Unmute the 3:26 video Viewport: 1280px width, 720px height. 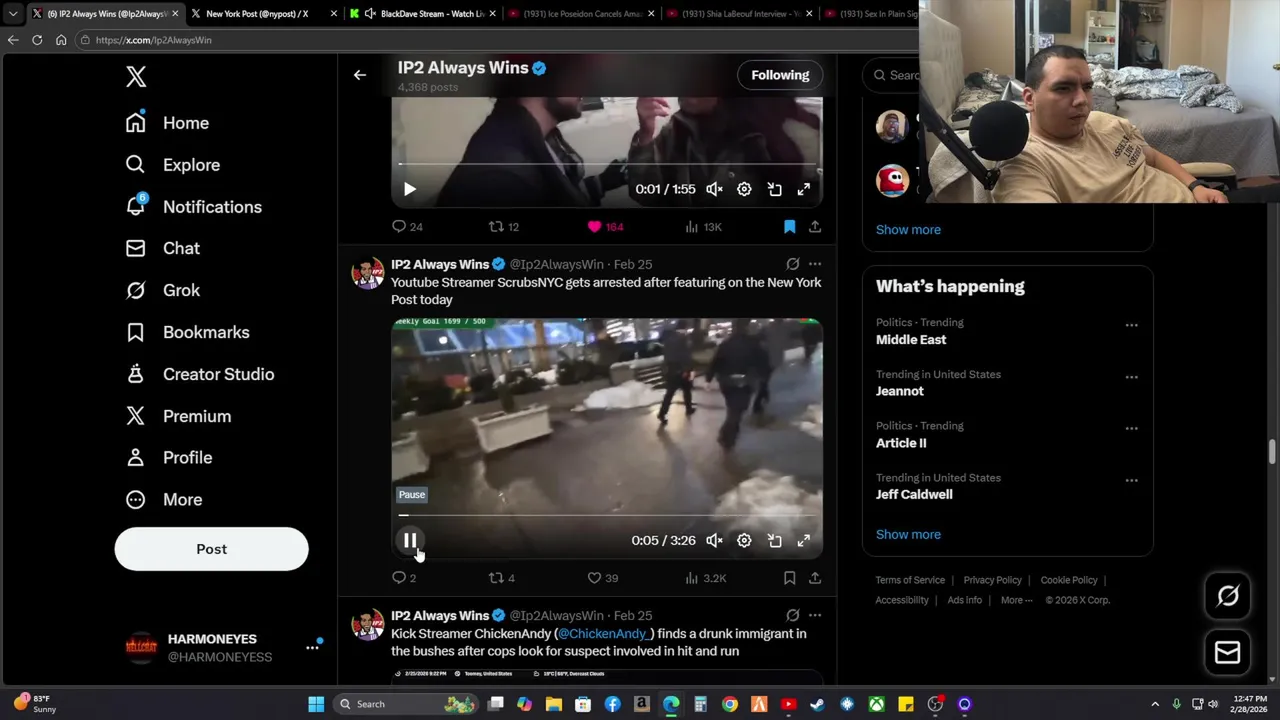coord(714,540)
